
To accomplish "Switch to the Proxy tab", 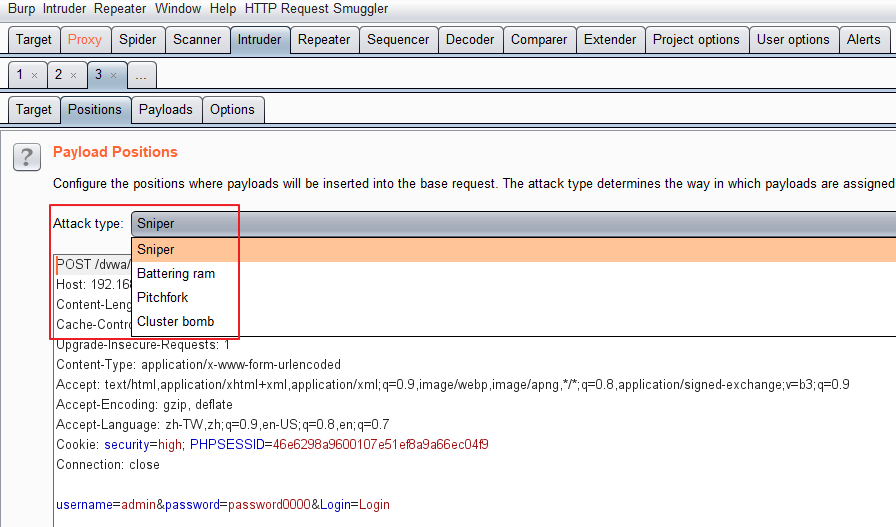I will tap(85, 39).
